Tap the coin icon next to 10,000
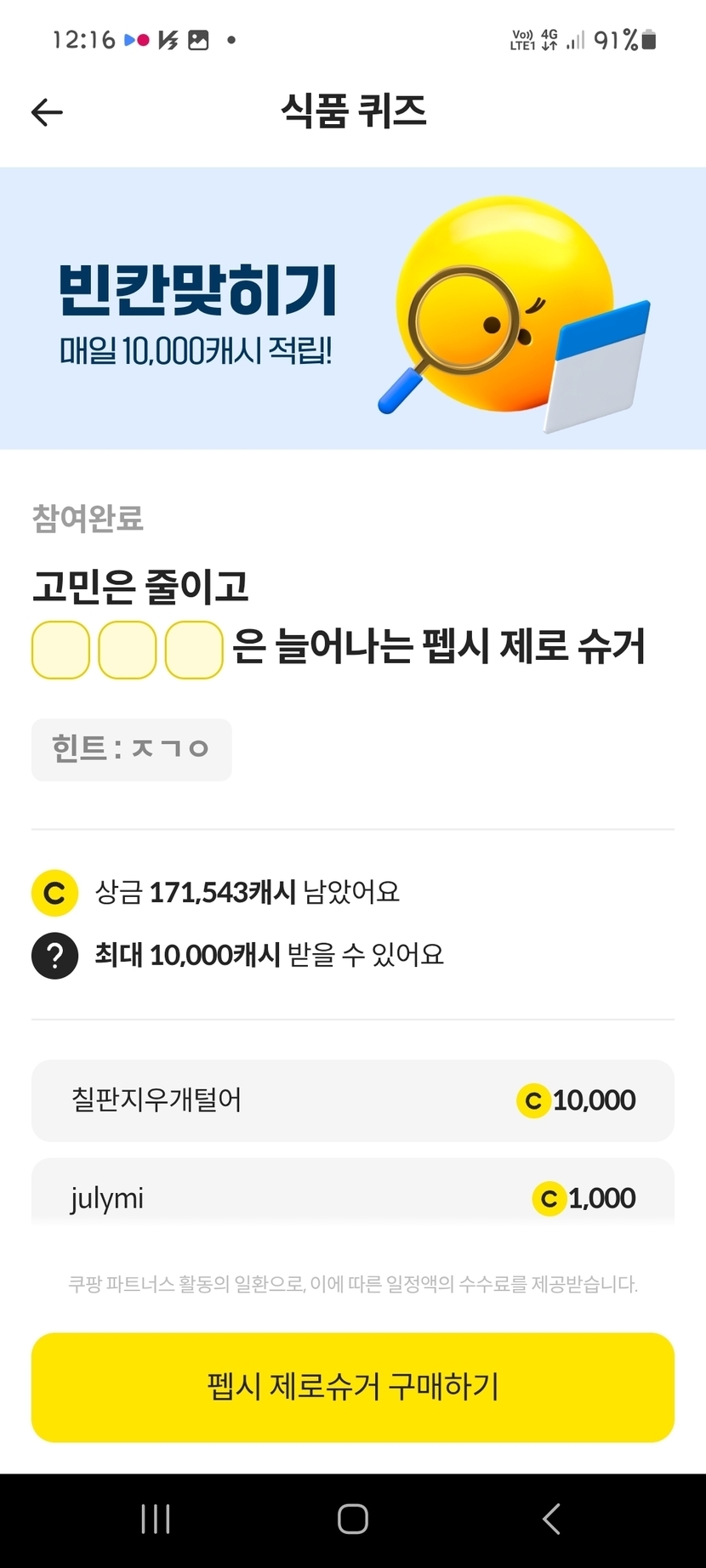 tap(533, 1101)
